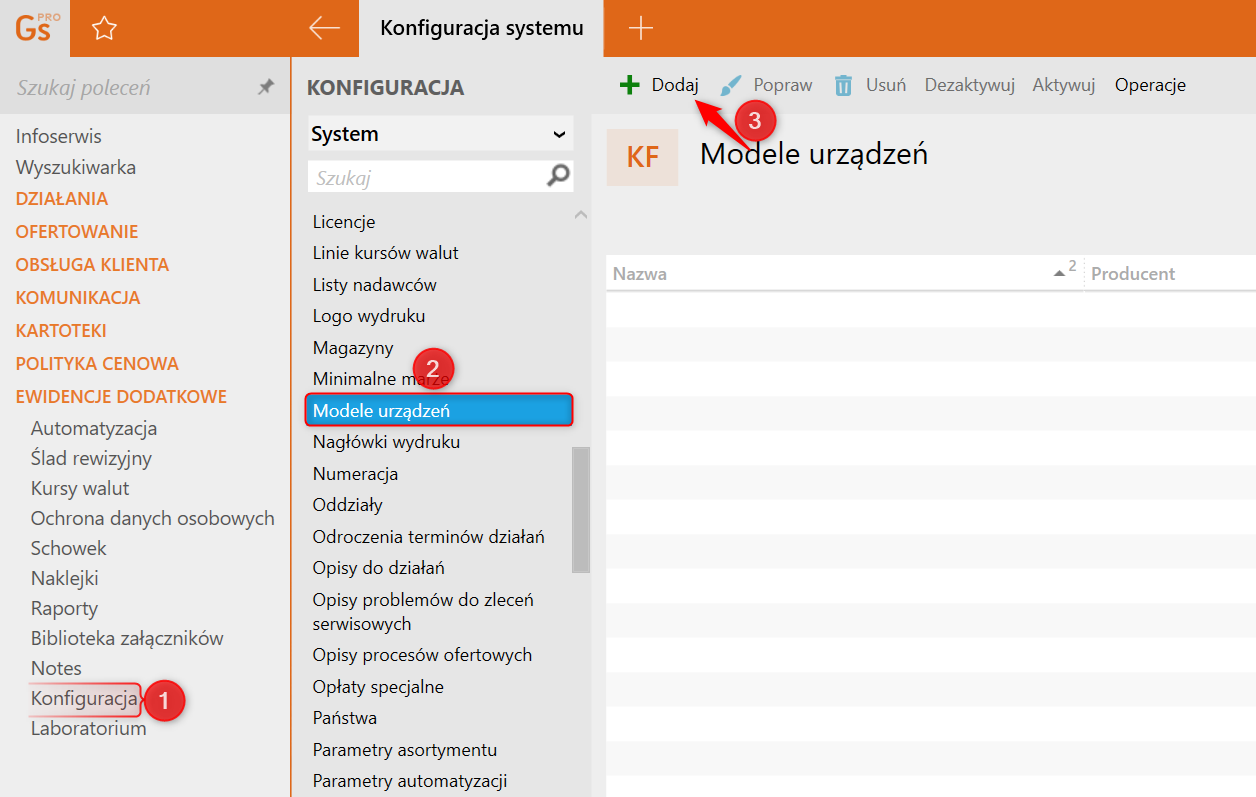The width and height of the screenshot is (1256, 797).
Task: Open Ślad rewizyjny in sidebar
Action: point(91,458)
